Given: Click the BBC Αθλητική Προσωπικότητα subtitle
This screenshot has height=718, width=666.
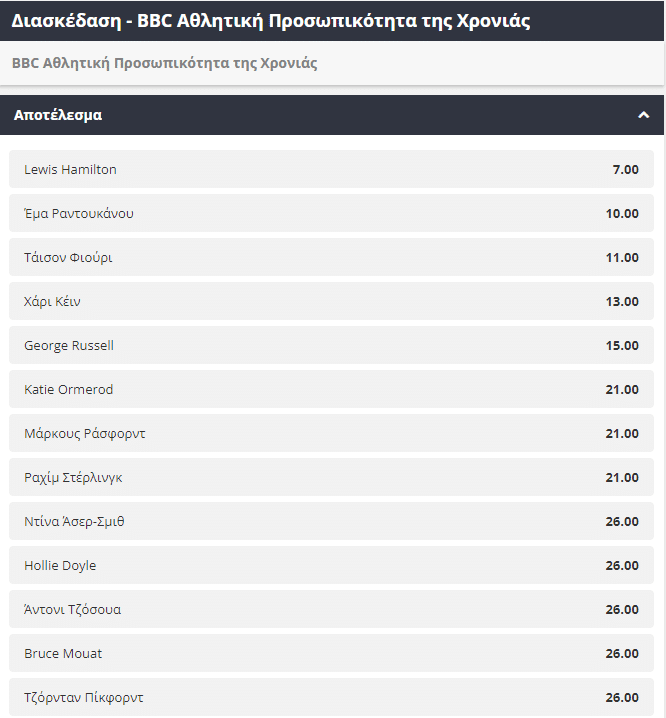Looking at the screenshot, I should pos(165,63).
